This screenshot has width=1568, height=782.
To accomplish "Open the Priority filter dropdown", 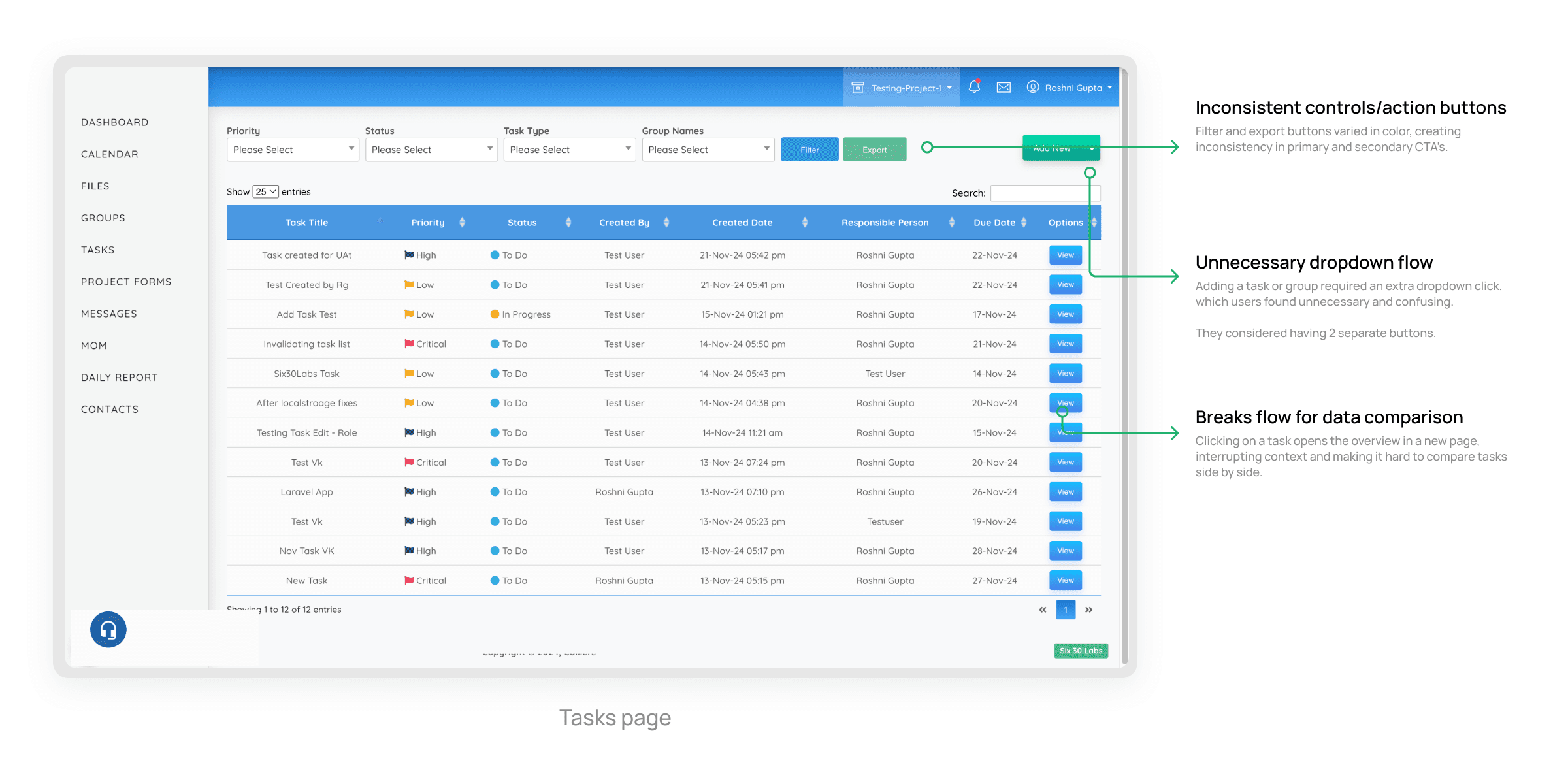I will (293, 150).
